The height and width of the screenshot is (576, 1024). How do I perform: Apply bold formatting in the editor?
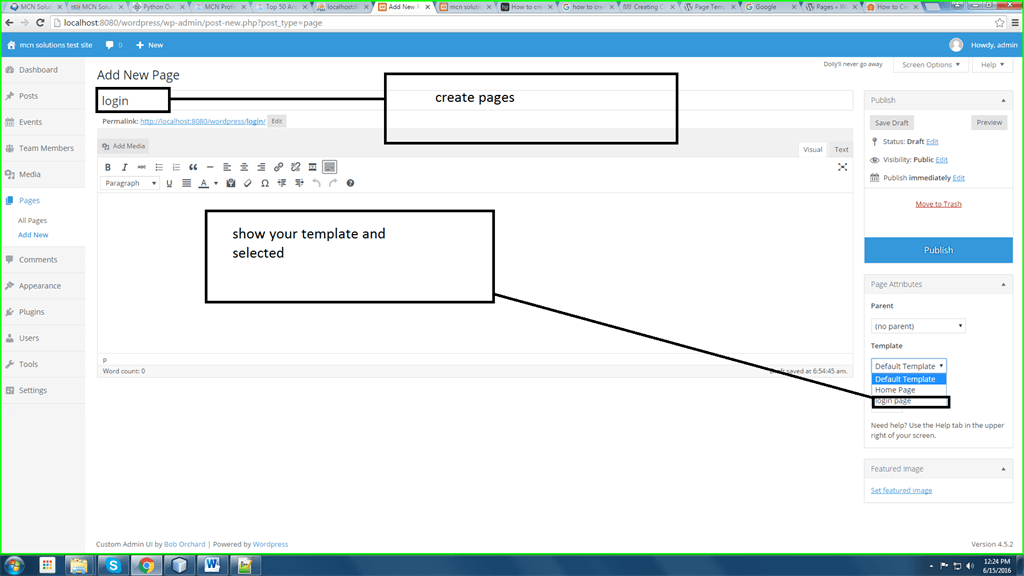[108, 166]
